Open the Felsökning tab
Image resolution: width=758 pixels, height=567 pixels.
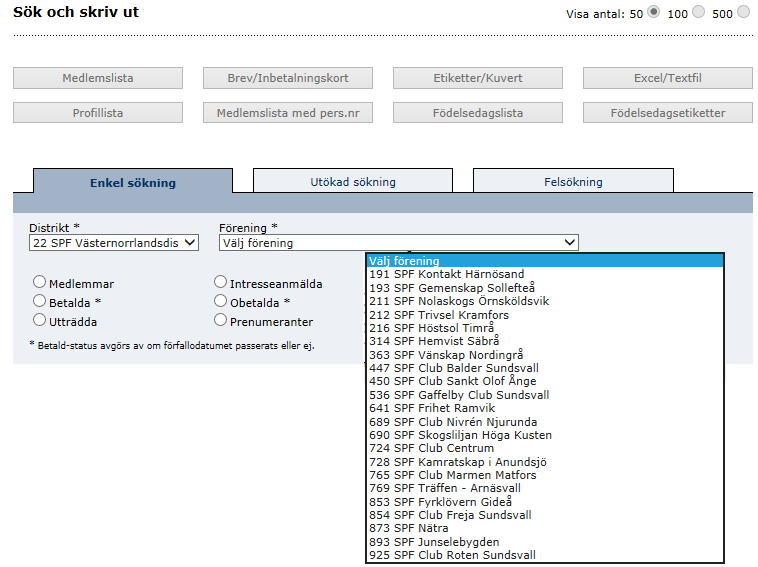point(573,181)
